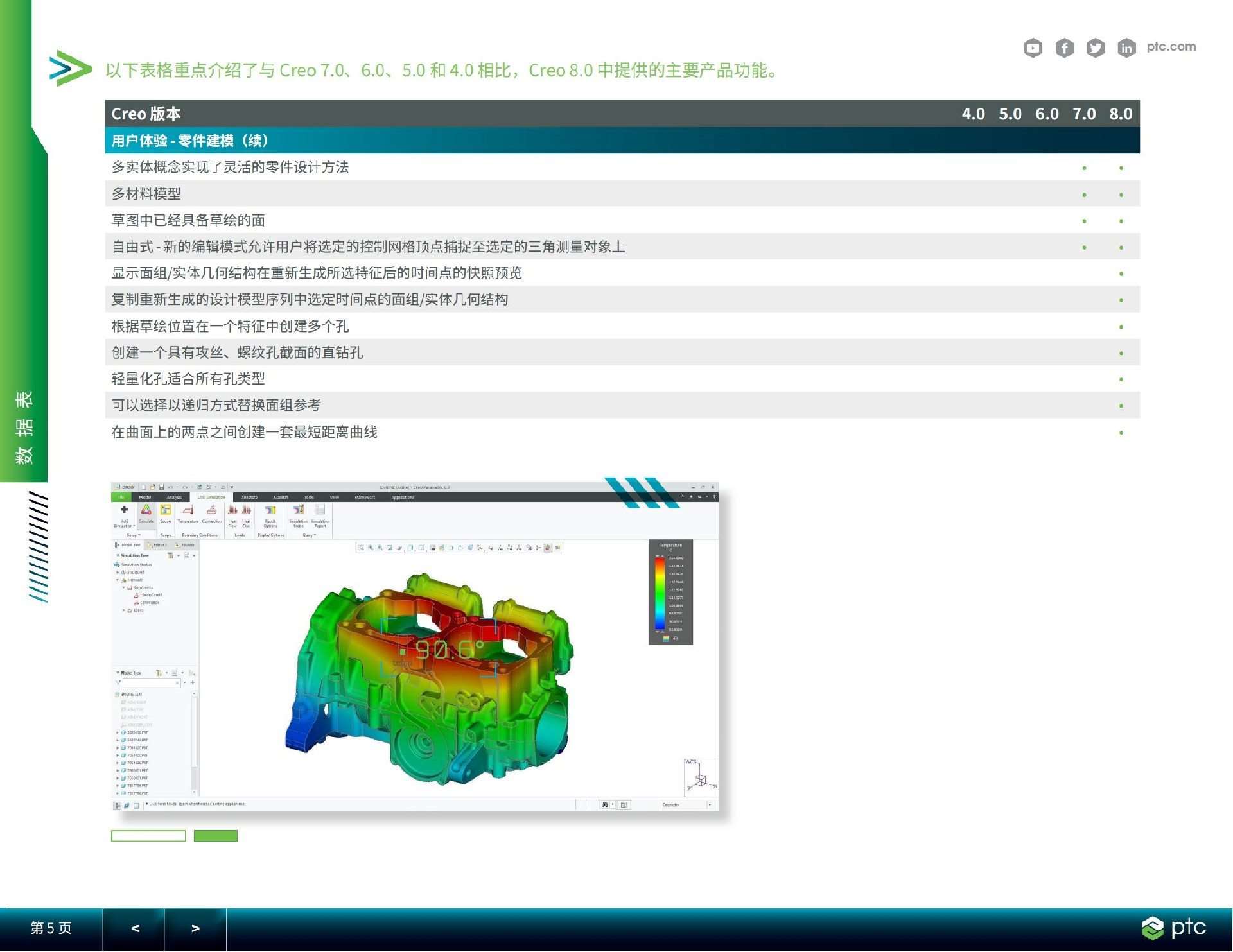Screen dimensions: 1233x952
Task: Select Simulation Studies tree item
Action: point(134,564)
